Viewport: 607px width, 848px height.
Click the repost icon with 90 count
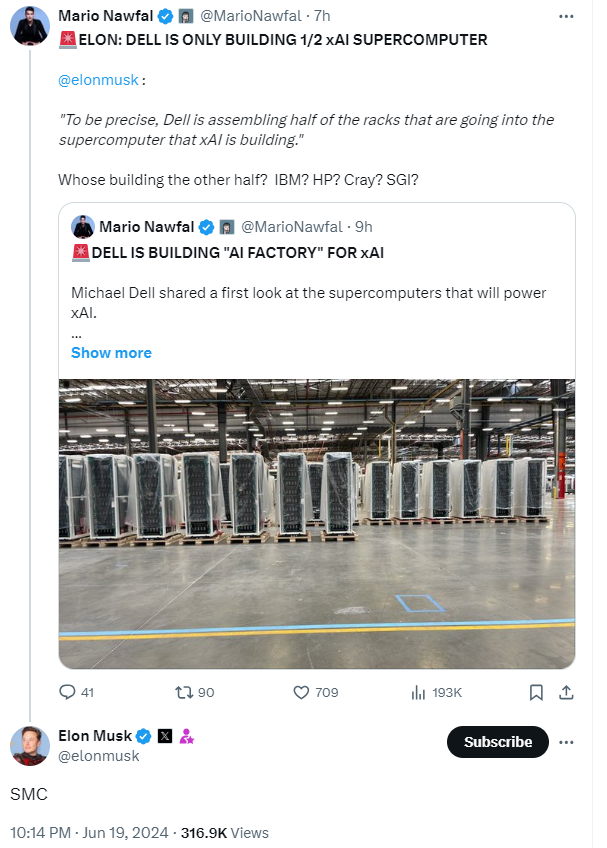tap(184, 692)
